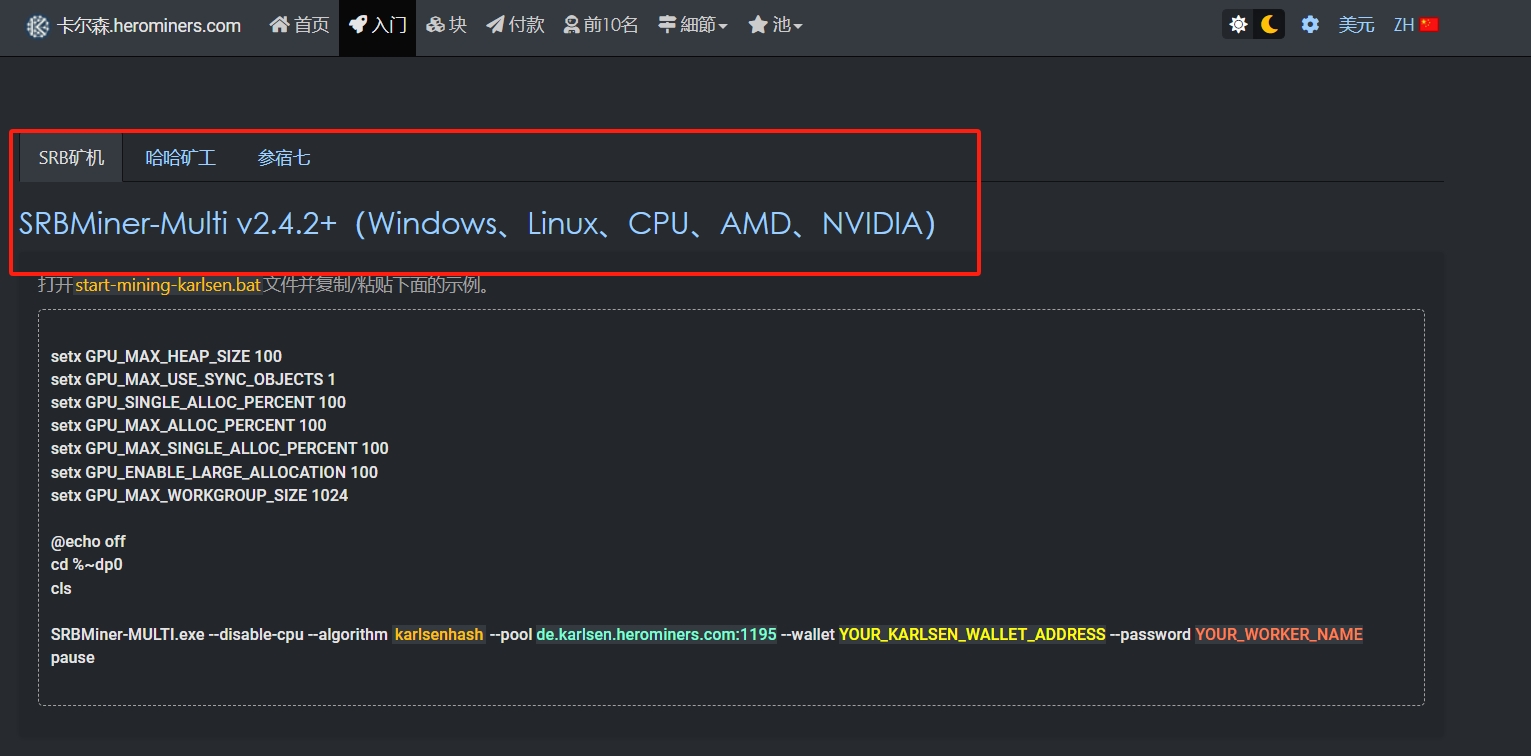The height and width of the screenshot is (756, 1531).
Task: Switch to dark theme with moon icon
Action: [1269, 25]
